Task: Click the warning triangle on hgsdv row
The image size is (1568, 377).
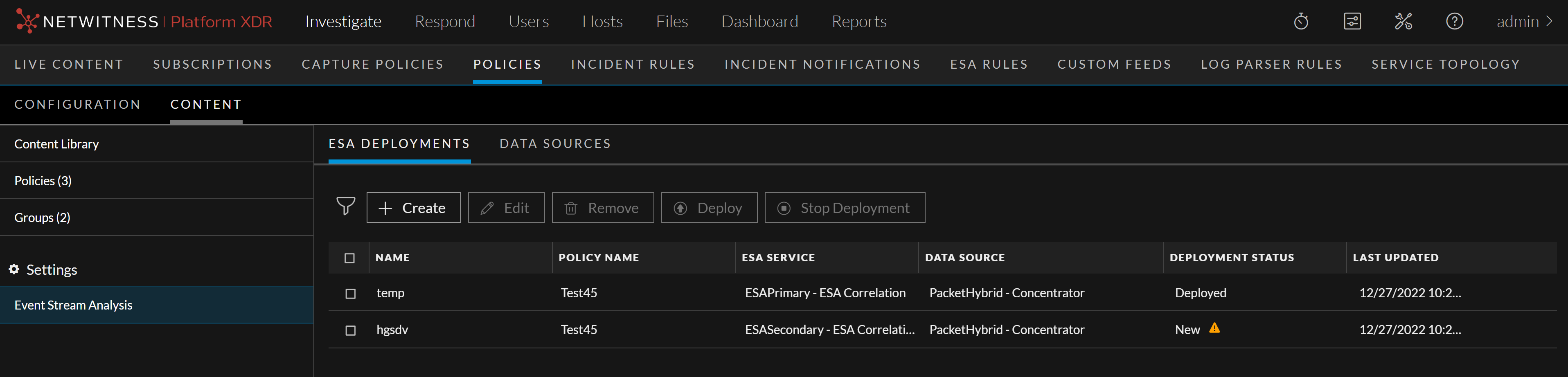Action: coord(1215,328)
